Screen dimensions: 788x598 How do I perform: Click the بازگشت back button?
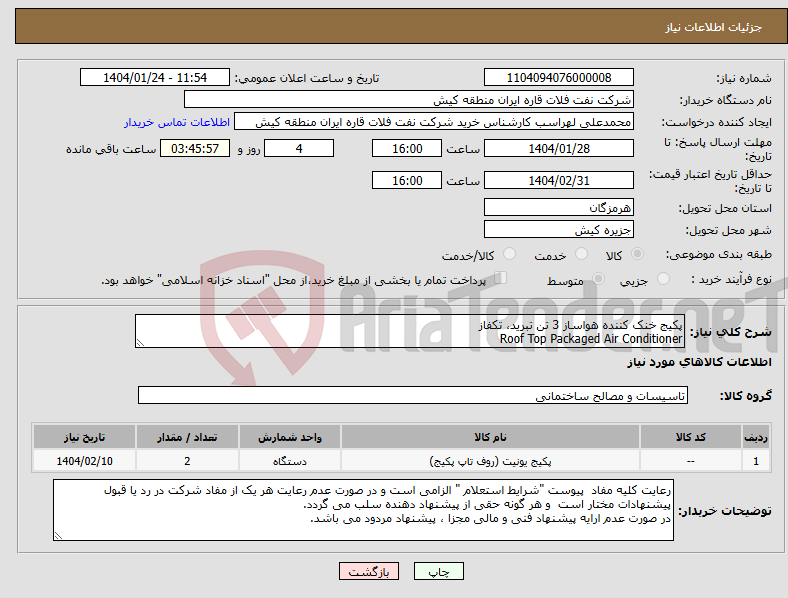[x=369, y=571]
